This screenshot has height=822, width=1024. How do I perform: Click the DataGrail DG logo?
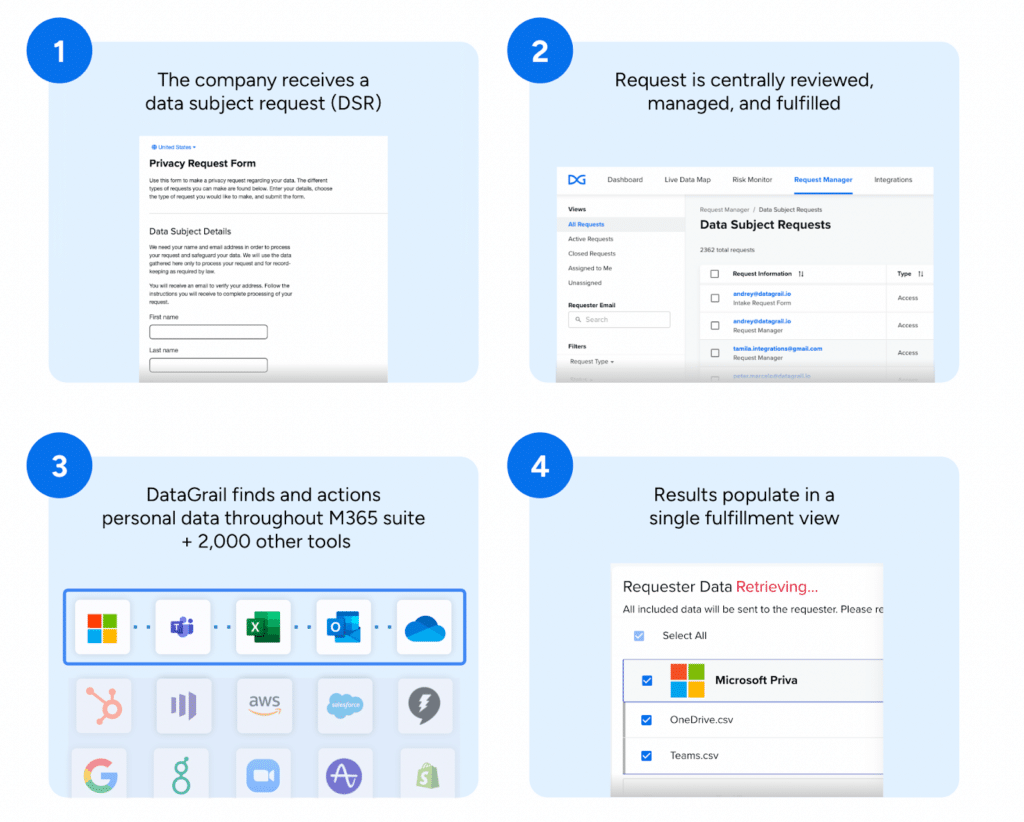[x=576, y=179]
